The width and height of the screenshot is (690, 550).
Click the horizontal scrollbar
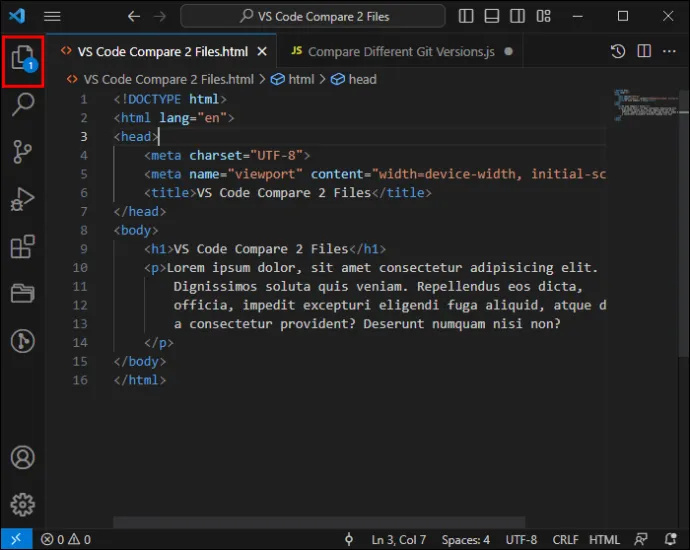(319, 522)
